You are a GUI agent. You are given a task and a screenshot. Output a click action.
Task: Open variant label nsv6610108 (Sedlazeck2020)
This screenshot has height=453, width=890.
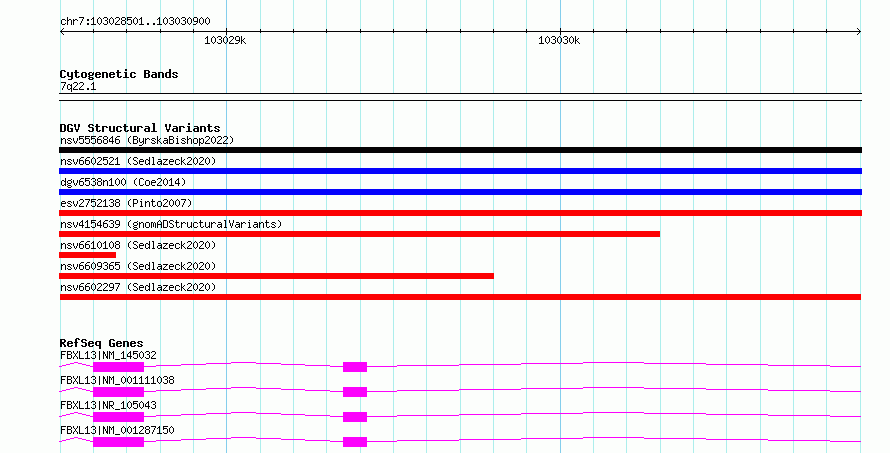coord(138,245)
